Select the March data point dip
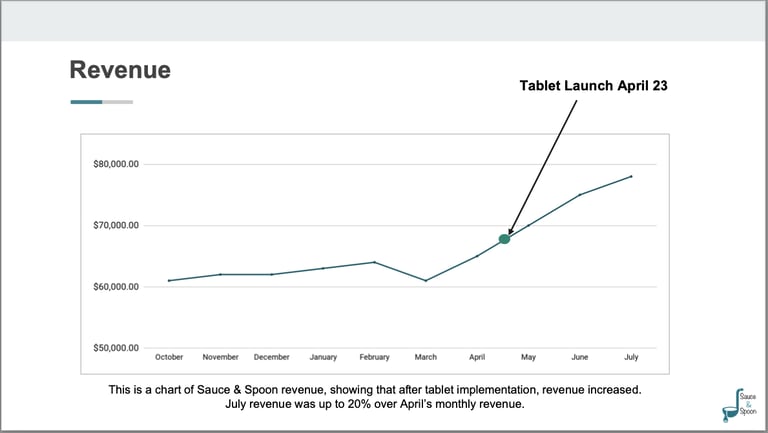 coord(426,281)
